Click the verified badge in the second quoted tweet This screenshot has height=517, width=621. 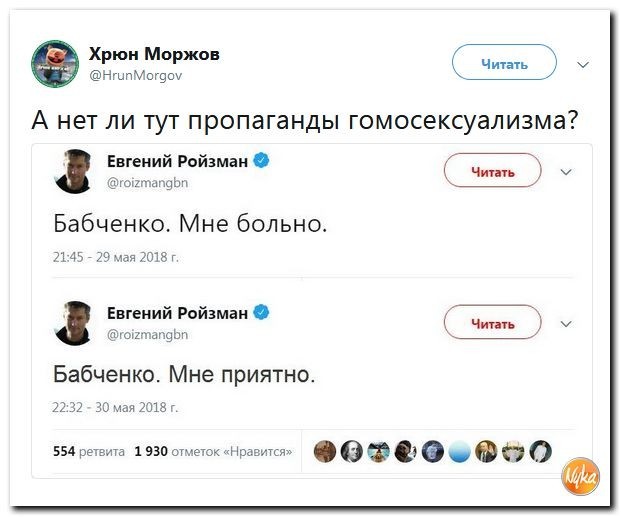coord(260,313)
